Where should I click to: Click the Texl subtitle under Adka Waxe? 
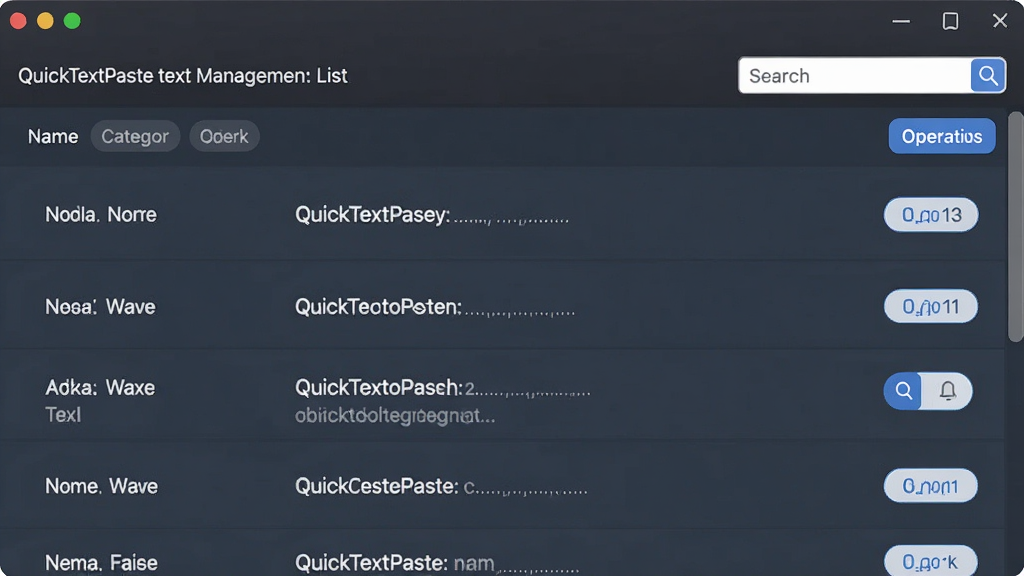point(63,415)
